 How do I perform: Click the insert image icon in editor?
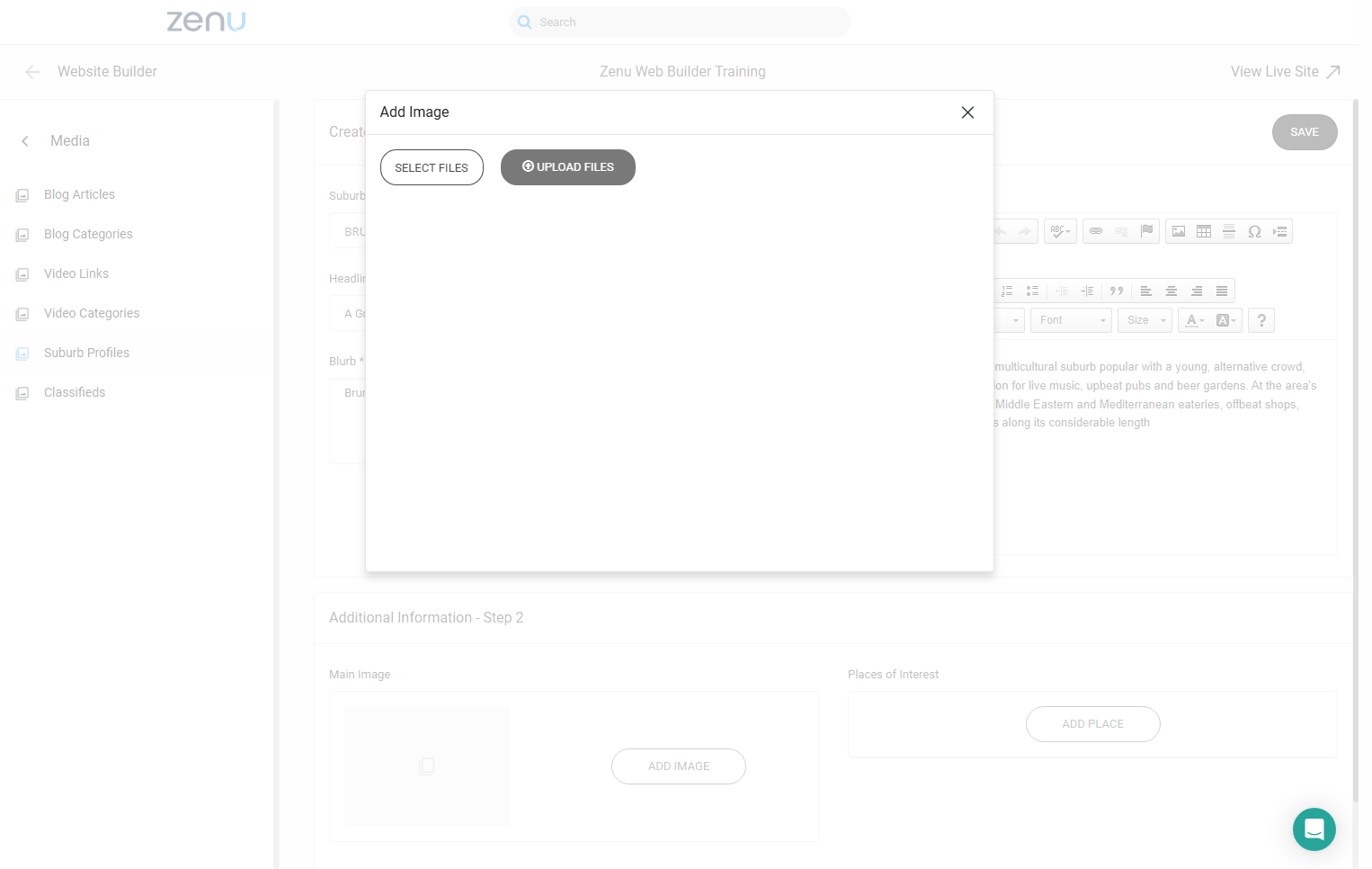[x=1179, y=231]
